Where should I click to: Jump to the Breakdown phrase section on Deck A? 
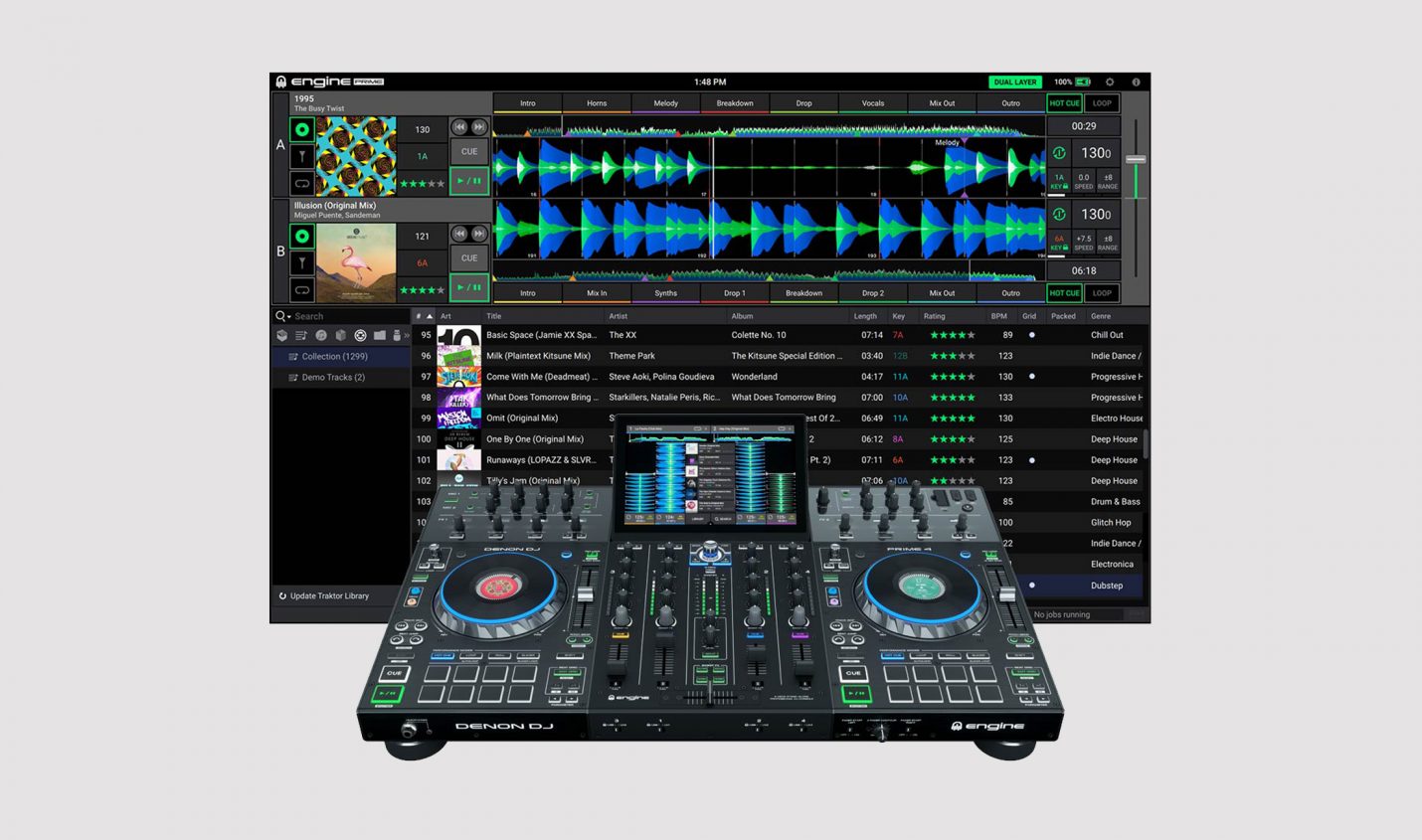pyautogui.click(x=734, y=103)
